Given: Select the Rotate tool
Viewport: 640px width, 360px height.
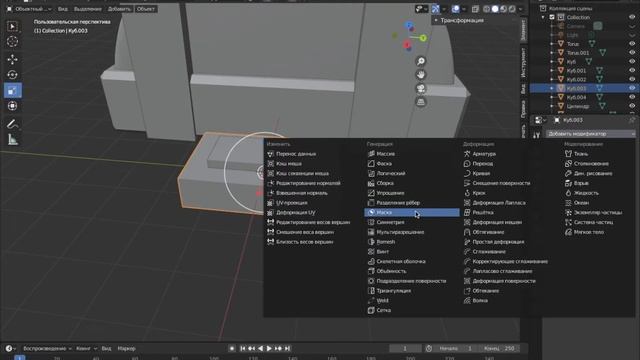Looking at the screenshot, I should click(x=12, y=75).
